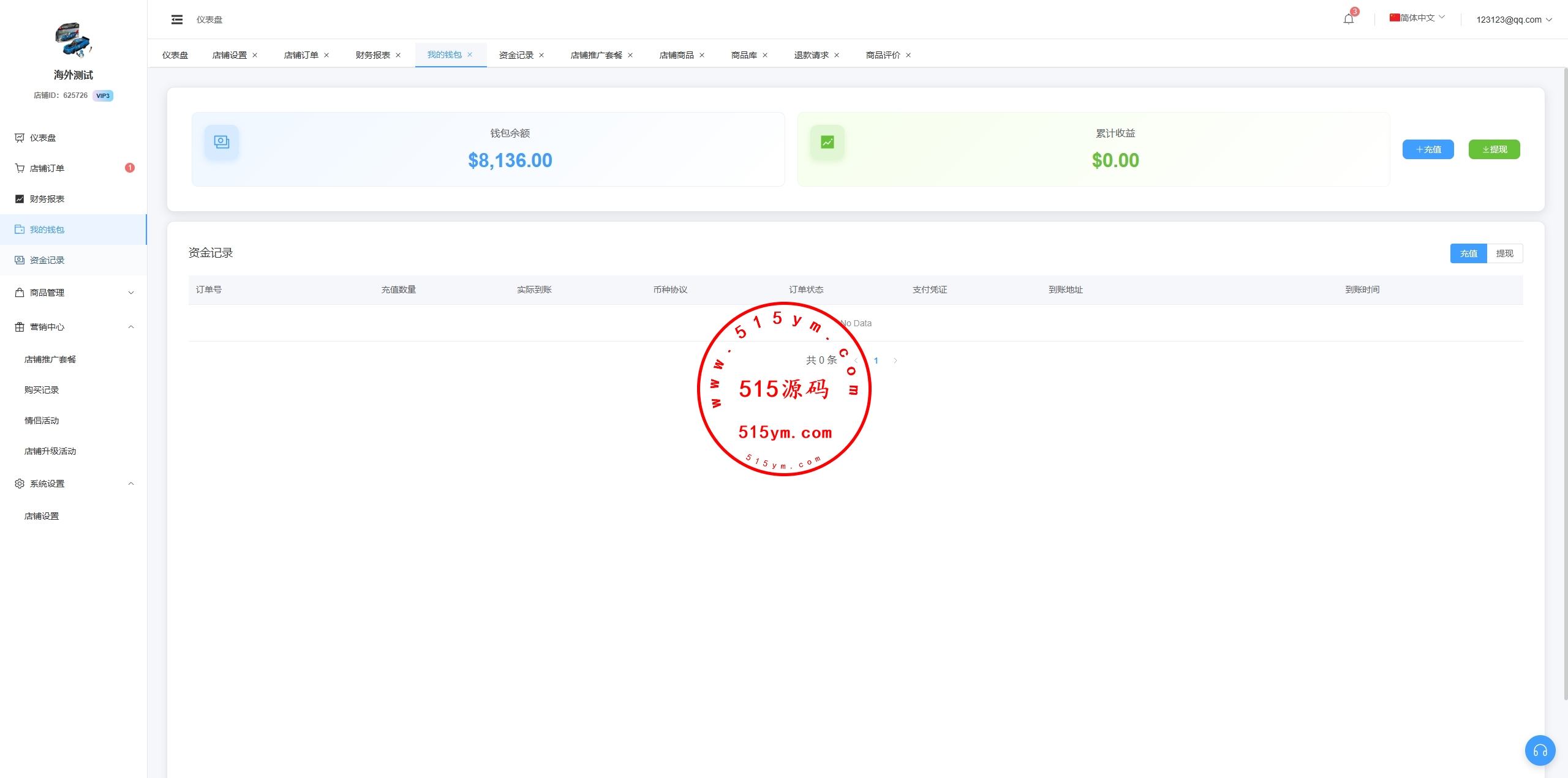The width and height of the screenshot is (1568, 778).
Task: Click the wallet balance card icon
Action: (x=221, y=142)
